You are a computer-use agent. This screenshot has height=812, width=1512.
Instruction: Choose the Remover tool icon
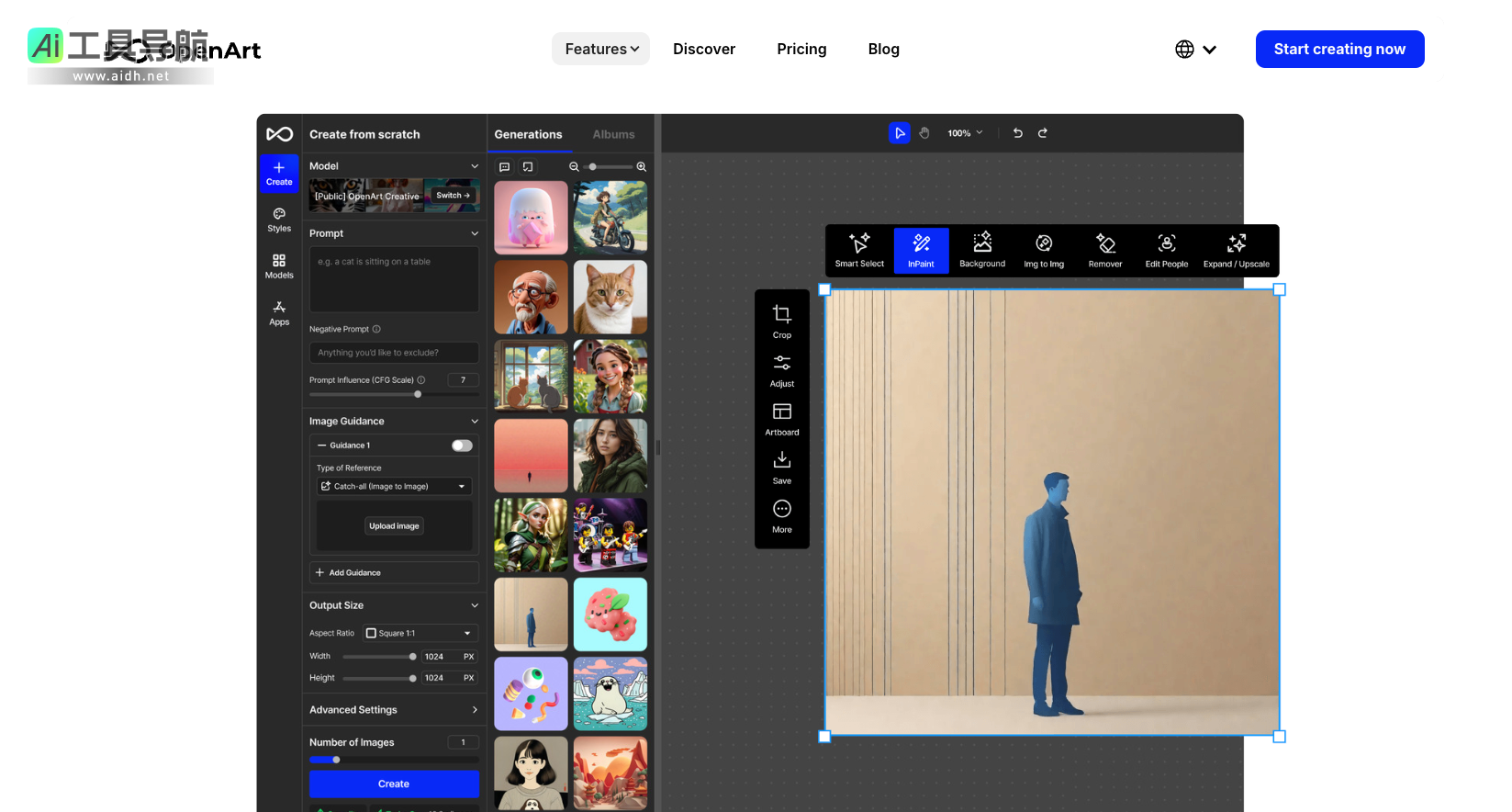pyautogui.click(x=1105, y=250)
